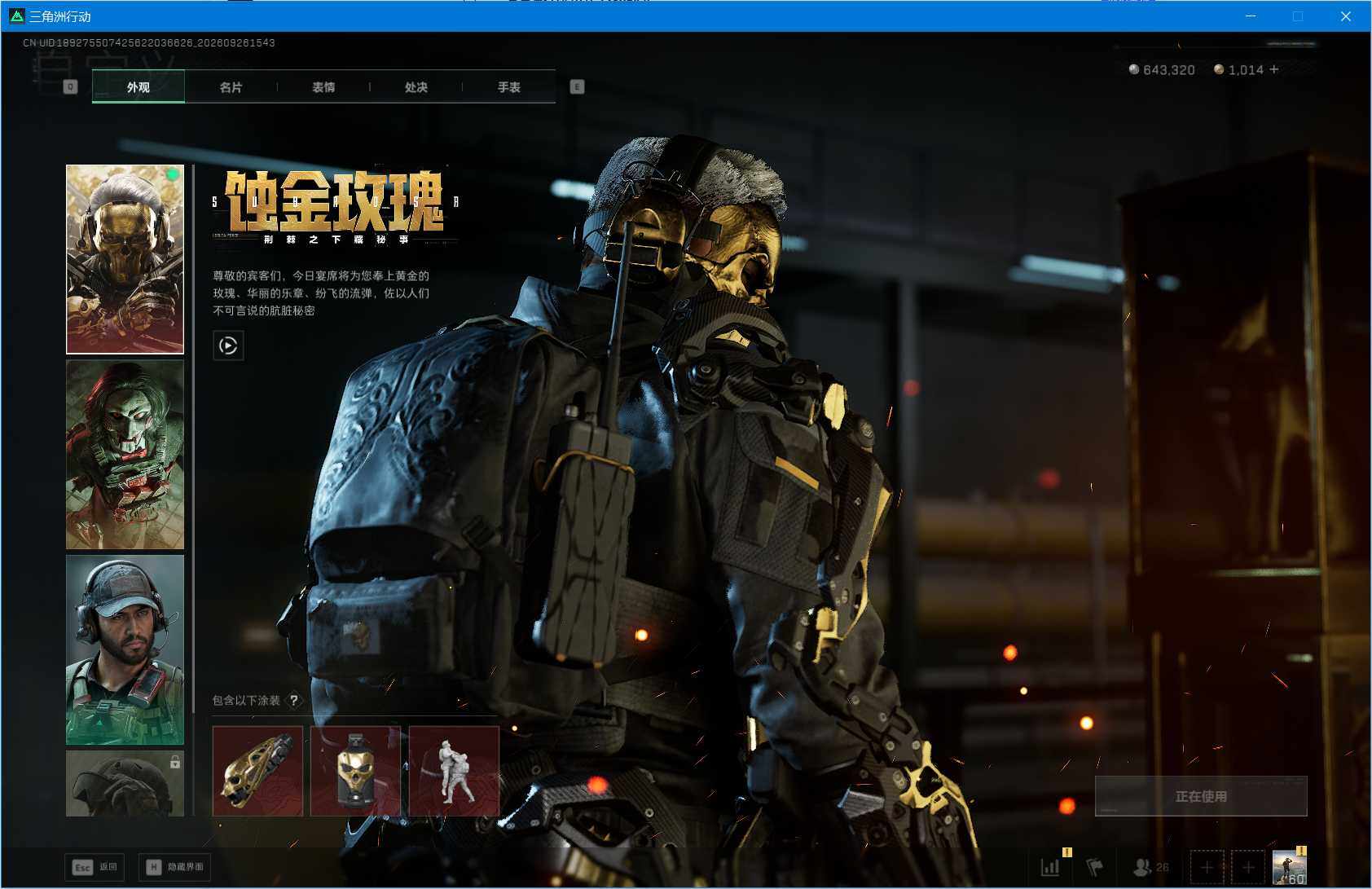Click the 三角洲行动 app logo icon
The height and width of the screenshot is (889, 1372).
(16, 16)
